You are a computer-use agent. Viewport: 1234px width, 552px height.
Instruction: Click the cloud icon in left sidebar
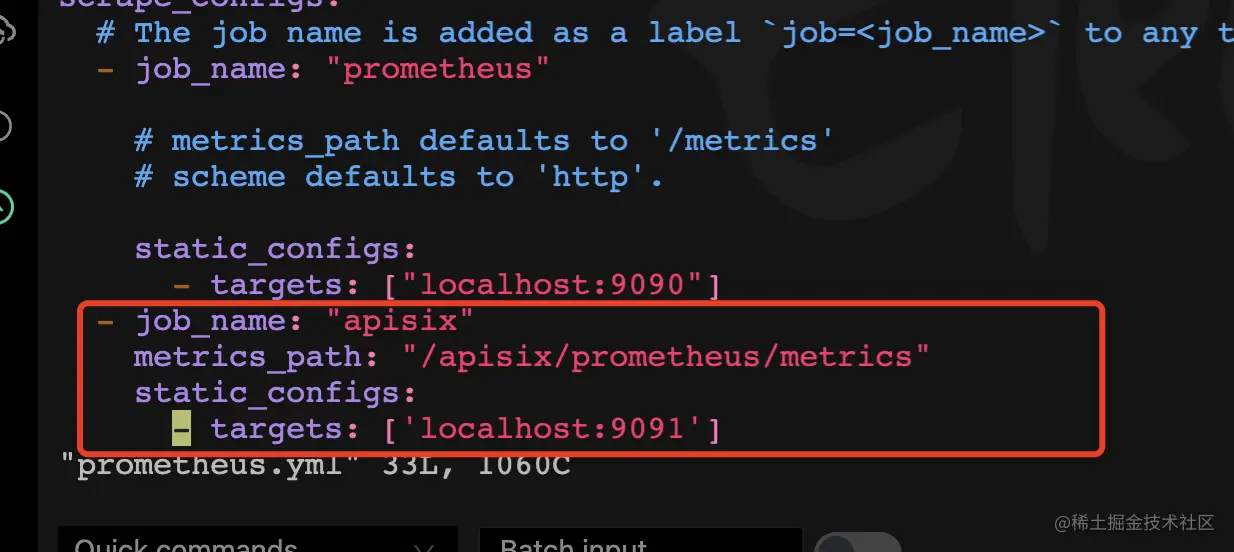click(x=6, y=33)
